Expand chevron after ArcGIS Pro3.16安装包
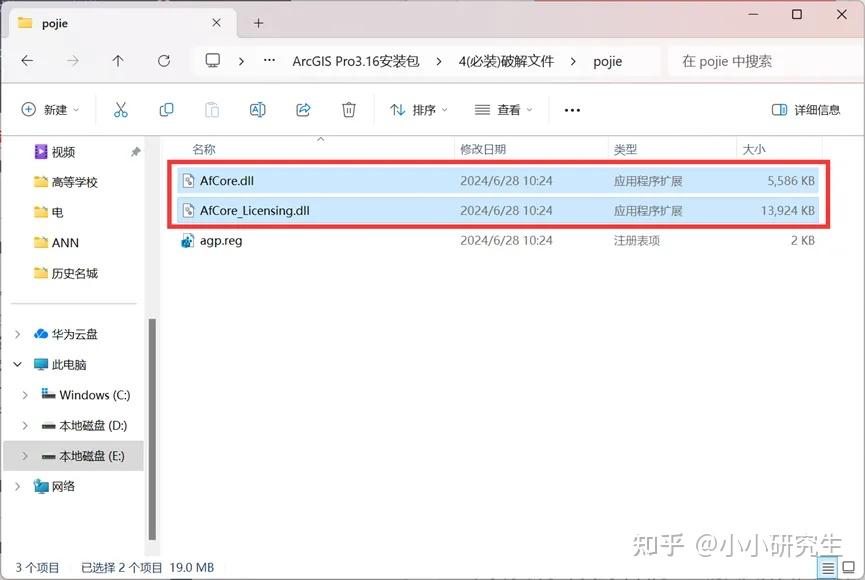Viewport: 865px width, 580px height. [439, 61]
